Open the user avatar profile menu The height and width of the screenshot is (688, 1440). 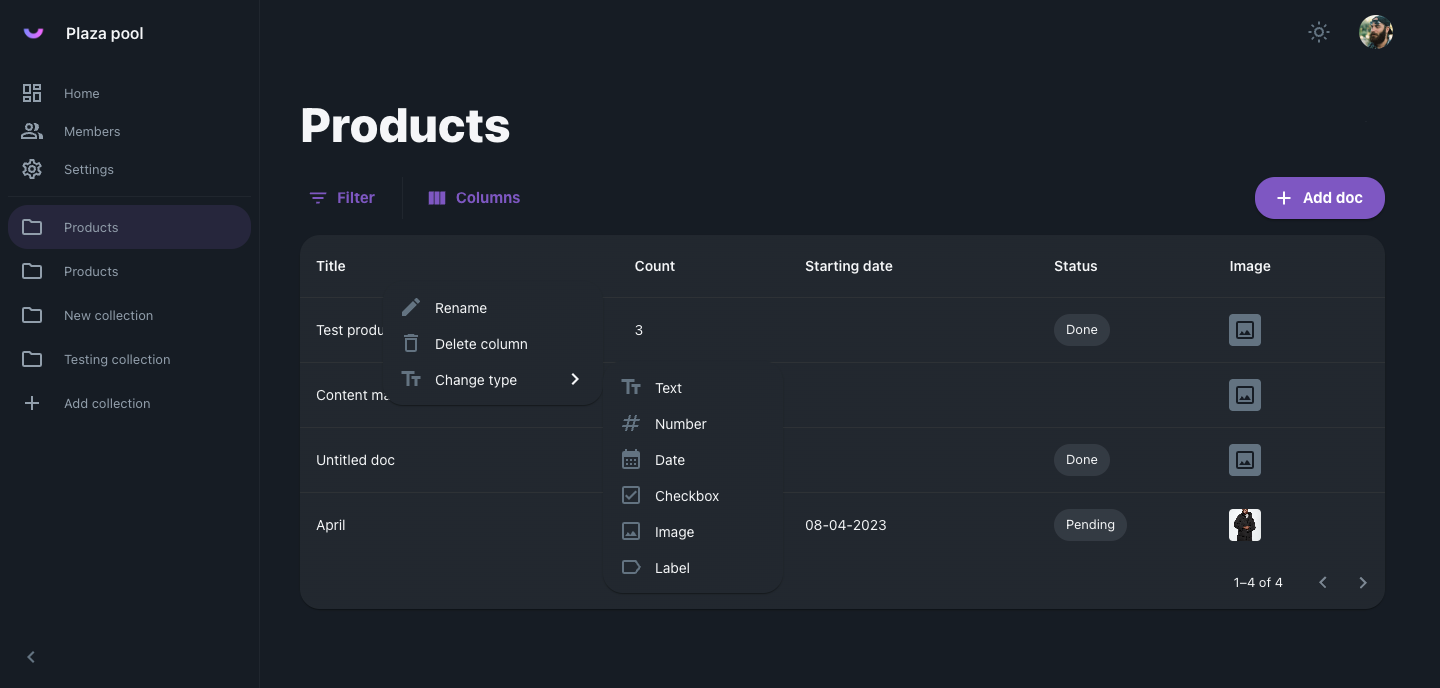[1376, 32]
